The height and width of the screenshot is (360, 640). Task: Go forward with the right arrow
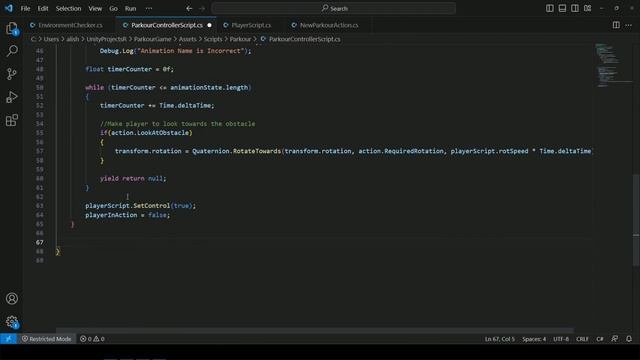(202, 8)
